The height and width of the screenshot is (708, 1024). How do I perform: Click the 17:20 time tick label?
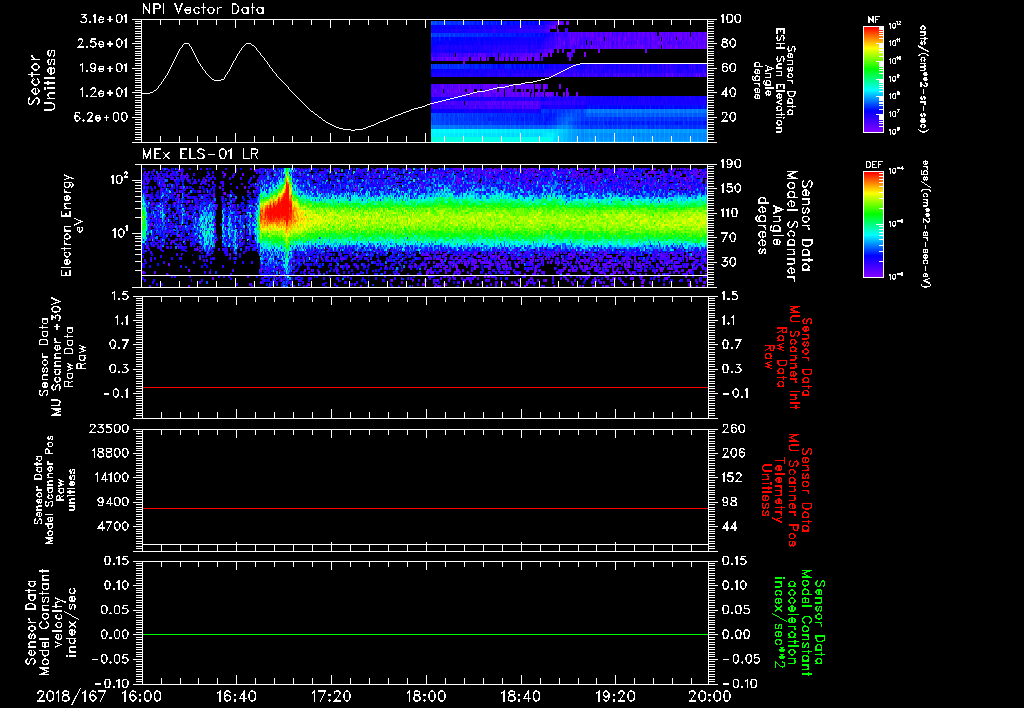coord(331,696)
